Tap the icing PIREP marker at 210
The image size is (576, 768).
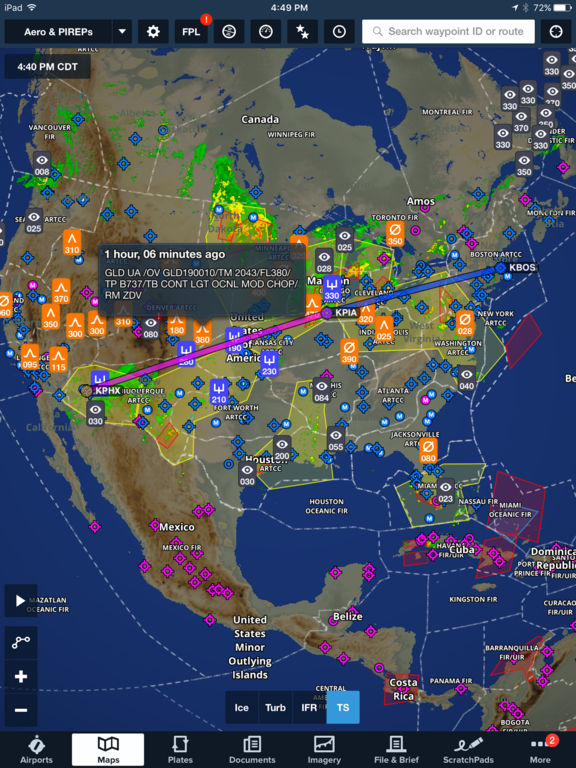click(x=219, y=392)
